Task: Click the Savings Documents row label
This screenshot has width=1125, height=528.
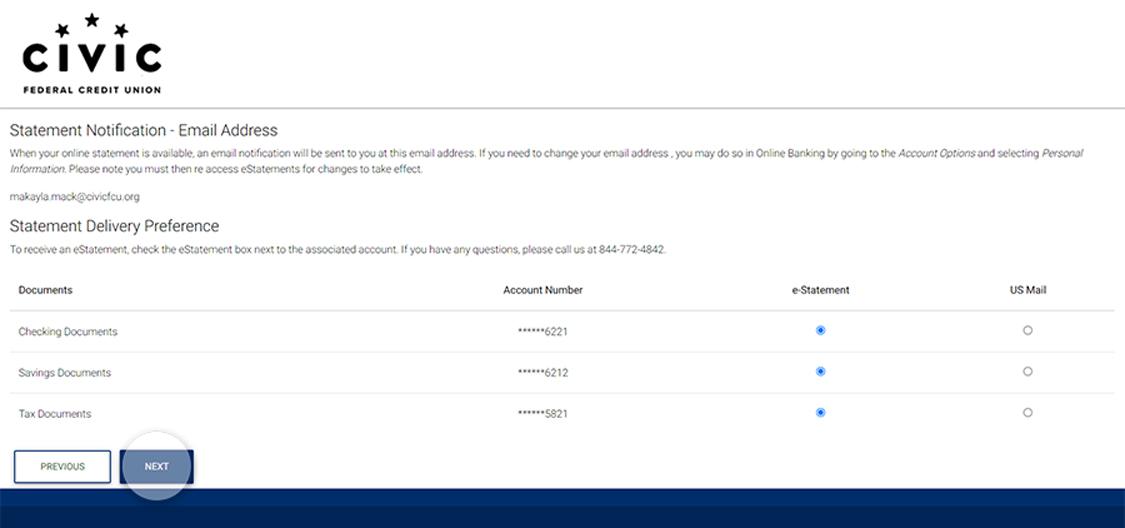Action: click(65, 372)
